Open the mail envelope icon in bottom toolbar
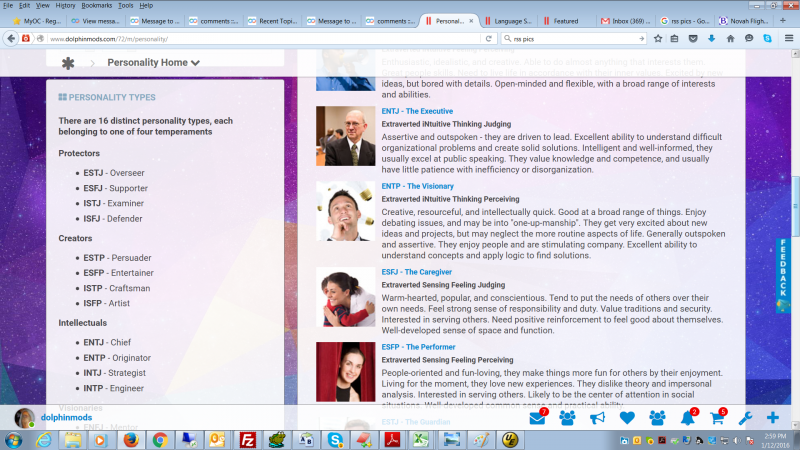This screenshot has width=800, height=450. click(537, 418)
